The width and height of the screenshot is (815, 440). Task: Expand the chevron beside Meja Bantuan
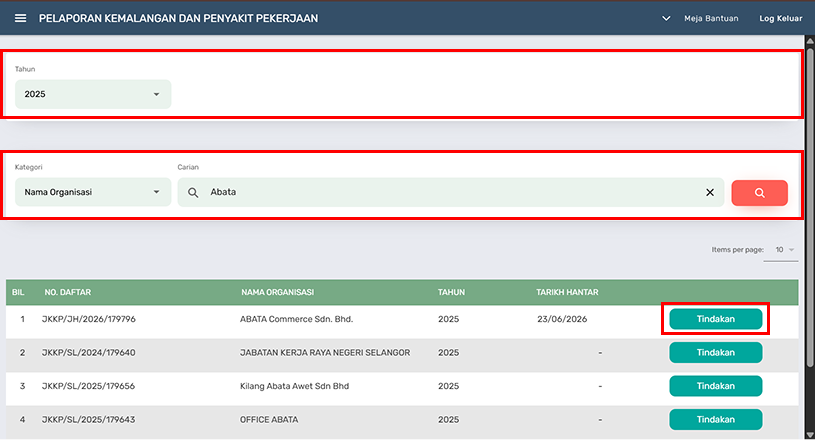(666, 18)
